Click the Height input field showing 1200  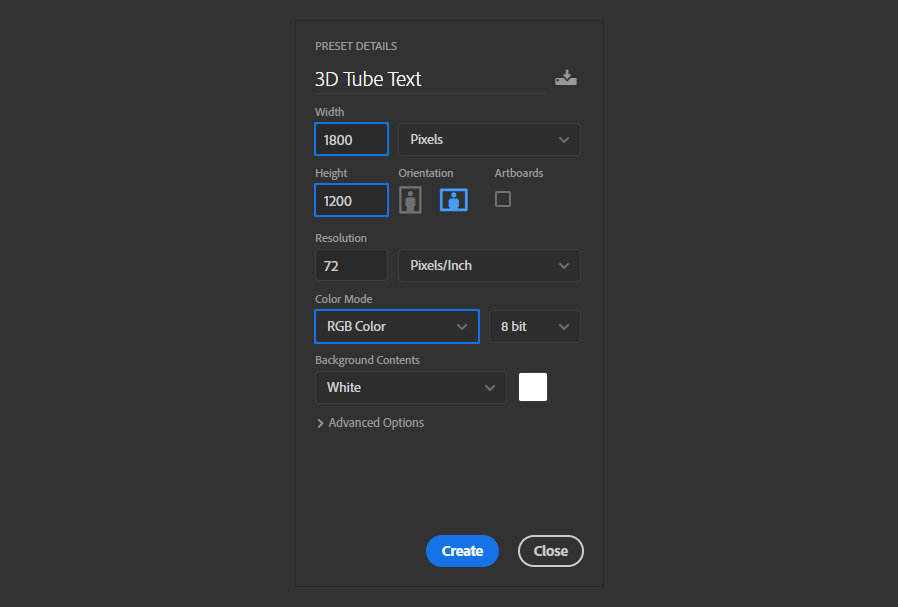(352, 200)
